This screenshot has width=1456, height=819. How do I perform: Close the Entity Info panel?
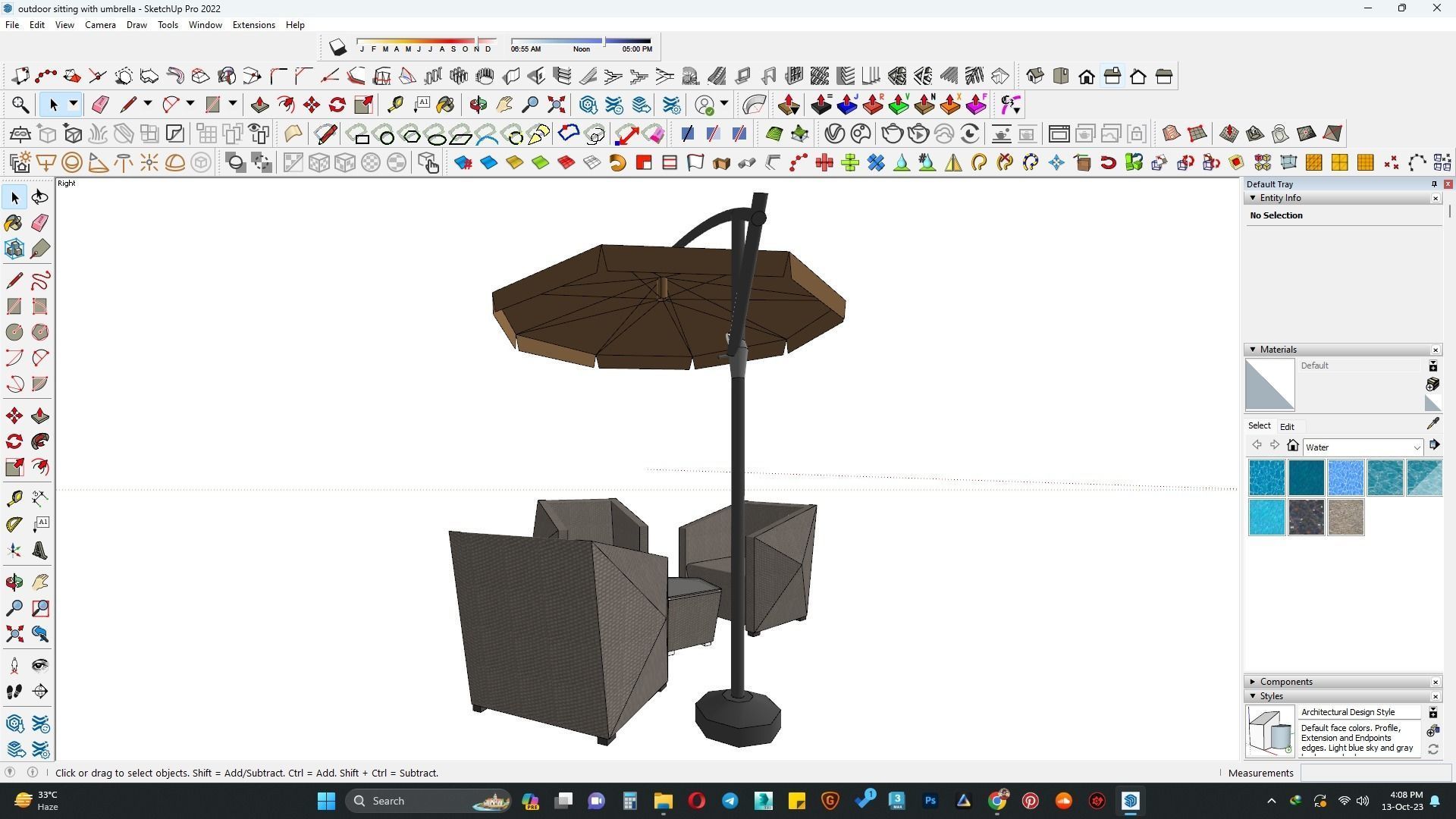coord(1436,199)
